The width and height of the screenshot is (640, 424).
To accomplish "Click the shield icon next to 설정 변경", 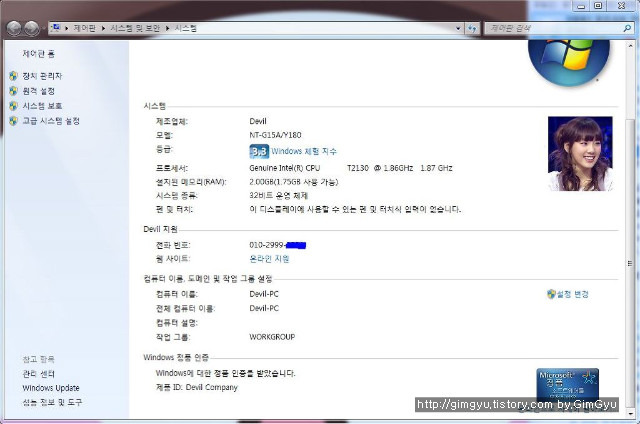I will [551, 294].
